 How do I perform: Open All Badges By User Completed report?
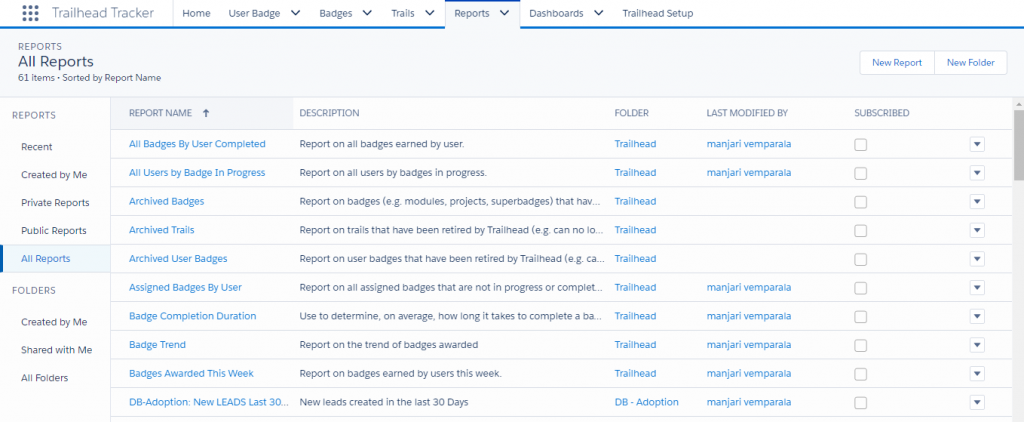click(197, 144)
